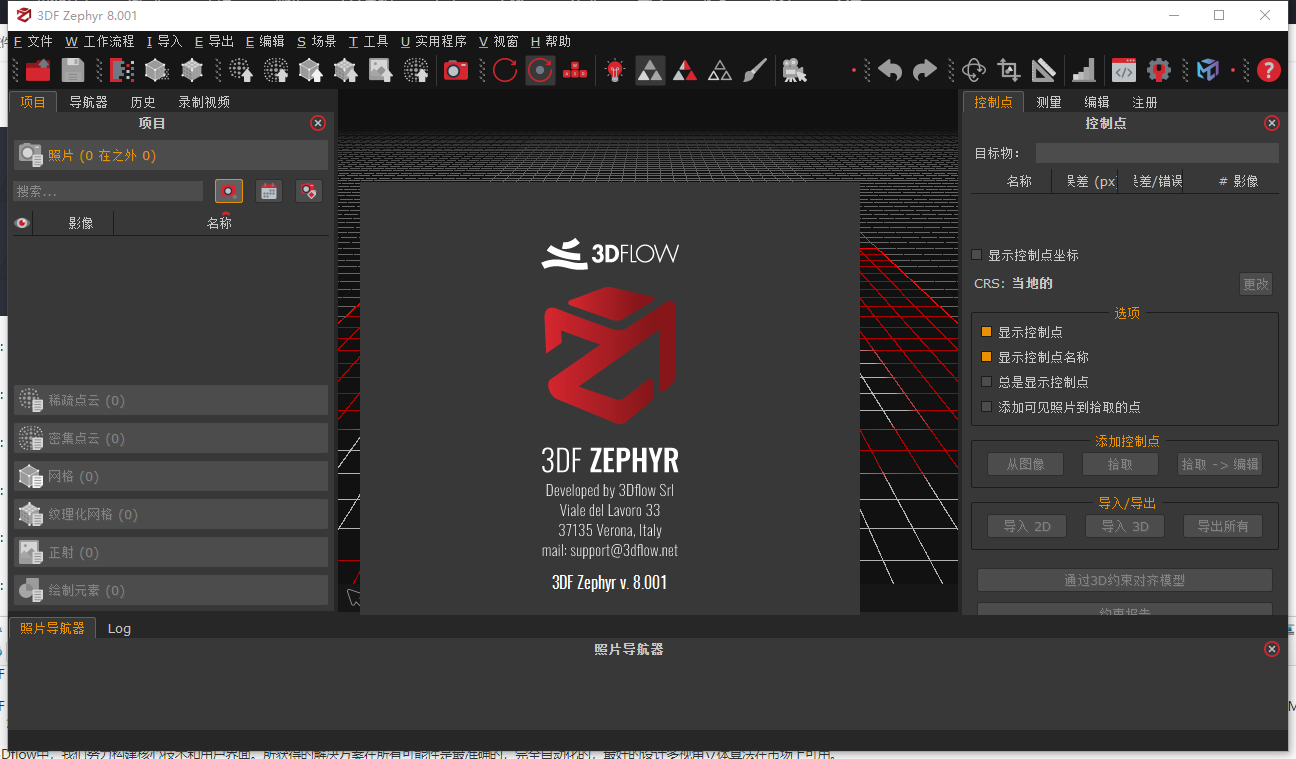The image size is (1296, 759).
Task: Click the 导入 3D button
Action: [1124, 525]
